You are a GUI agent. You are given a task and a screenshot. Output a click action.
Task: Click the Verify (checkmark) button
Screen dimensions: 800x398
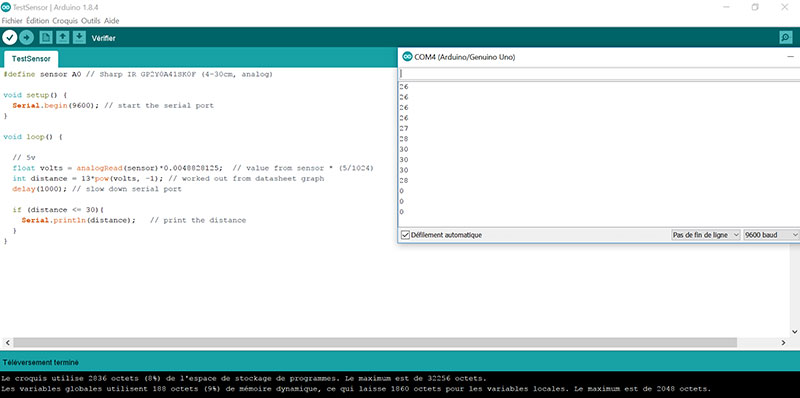10,38
